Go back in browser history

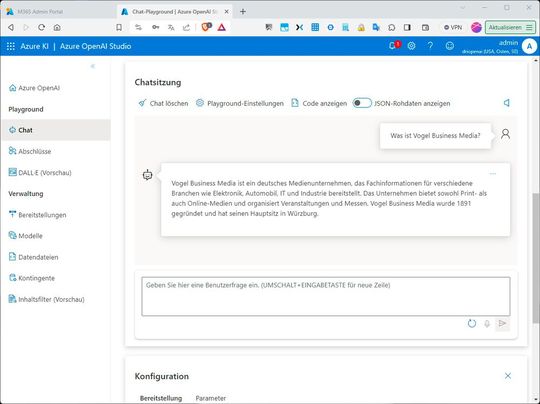coord(11,28)
